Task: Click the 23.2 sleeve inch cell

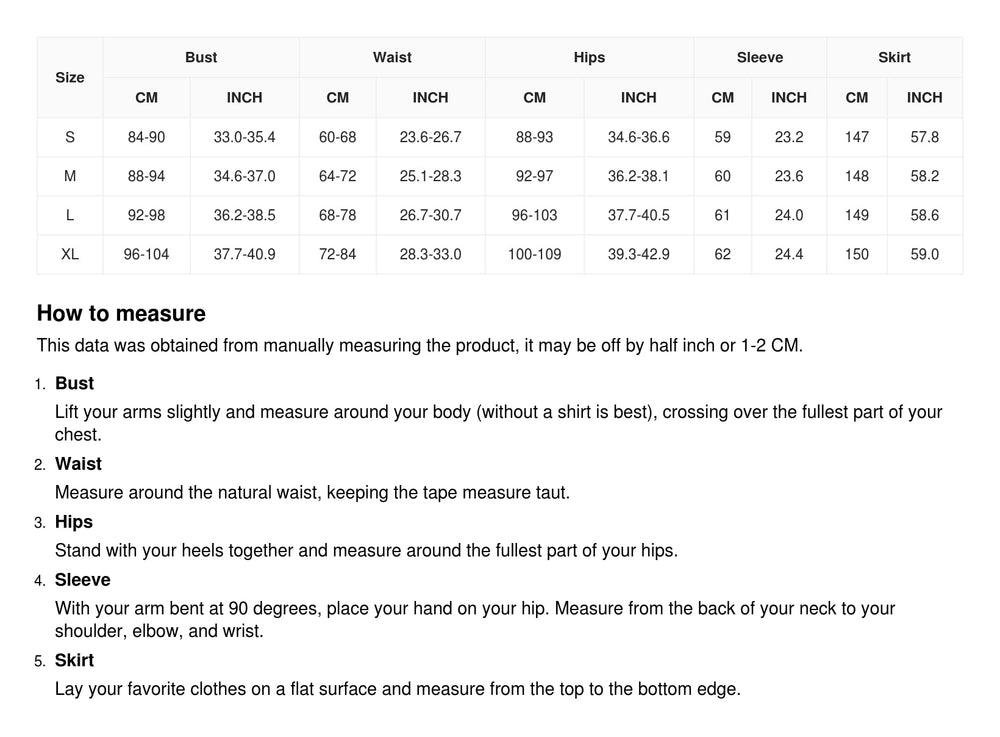Action: [788, 137]
